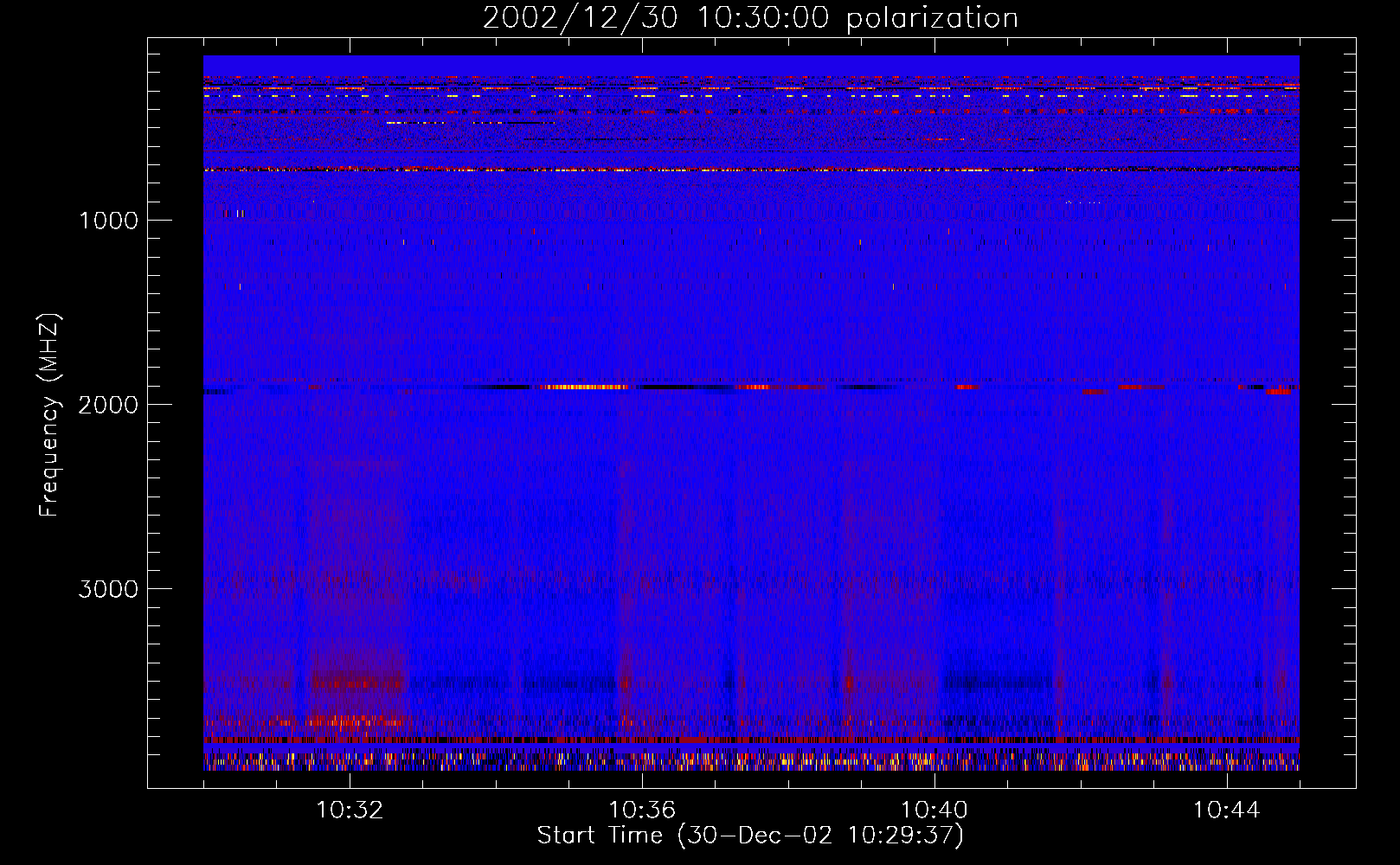Click the 2000 frequency tick label
Image resolution: width=1400 pixels, height=865 pixels.
(108, 405)
